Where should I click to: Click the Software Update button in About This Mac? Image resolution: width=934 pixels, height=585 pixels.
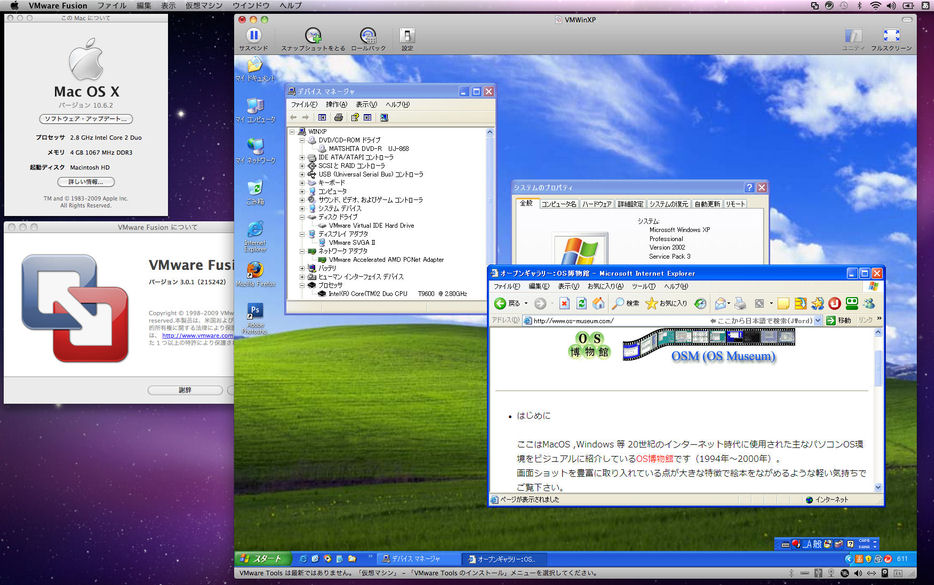(x=86, y=119)
